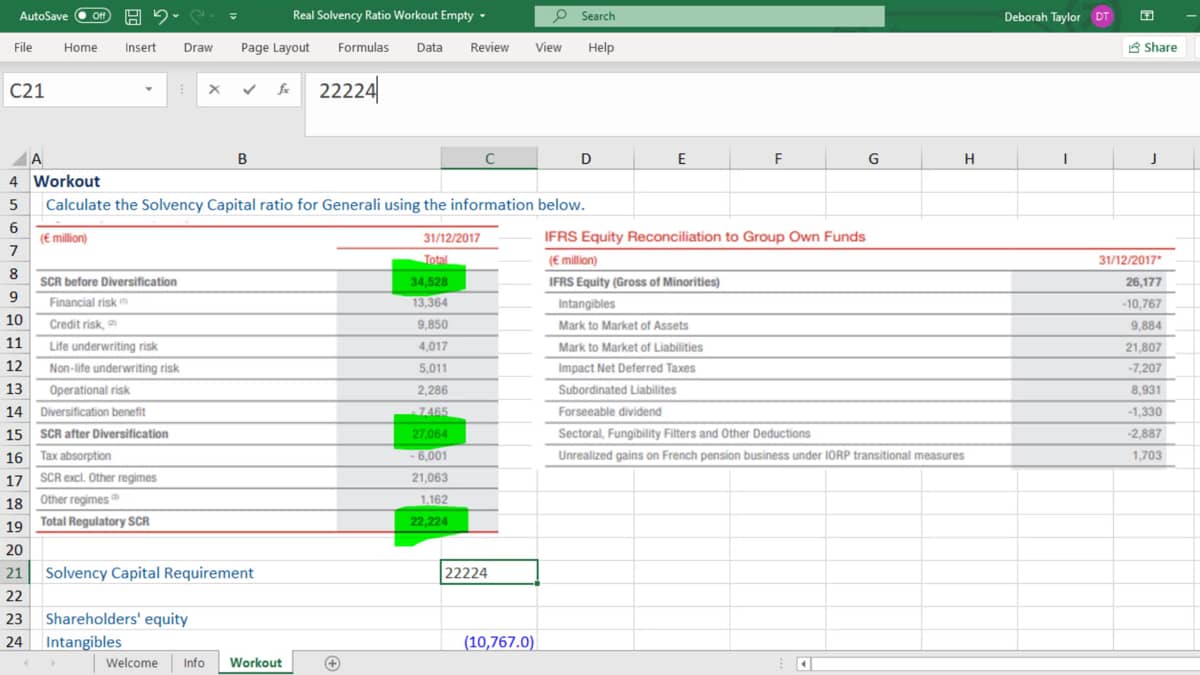Go to next sheet with navigation arrow
1200x675 pixels.
click(x=52, y=663)
